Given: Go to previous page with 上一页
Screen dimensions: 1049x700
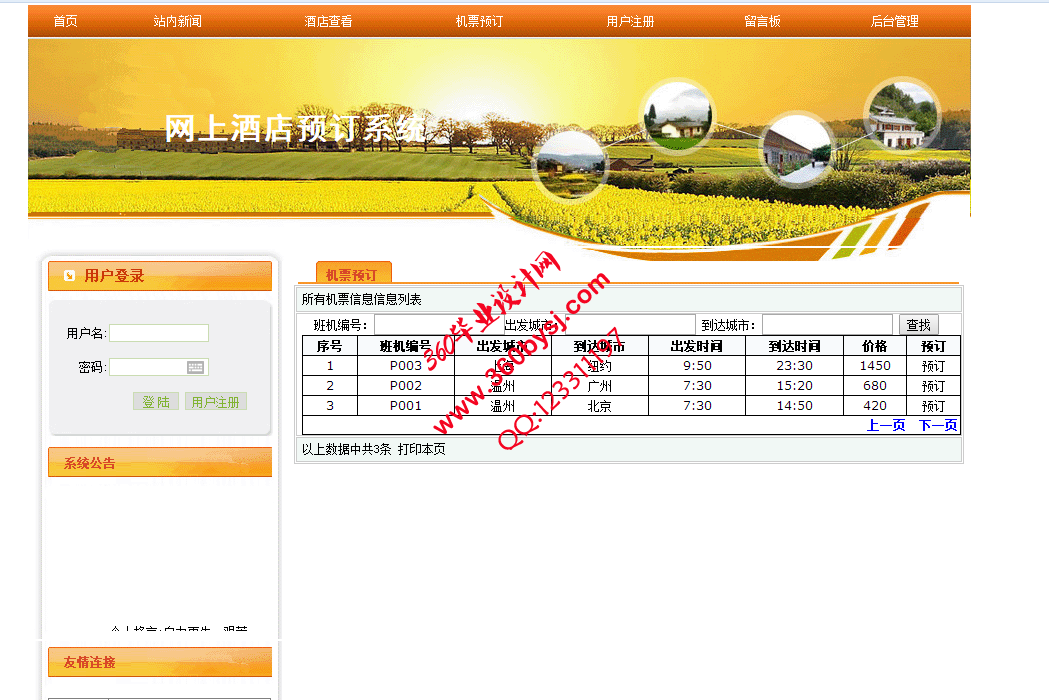Looking at the screenshot, I should [886, 426].
